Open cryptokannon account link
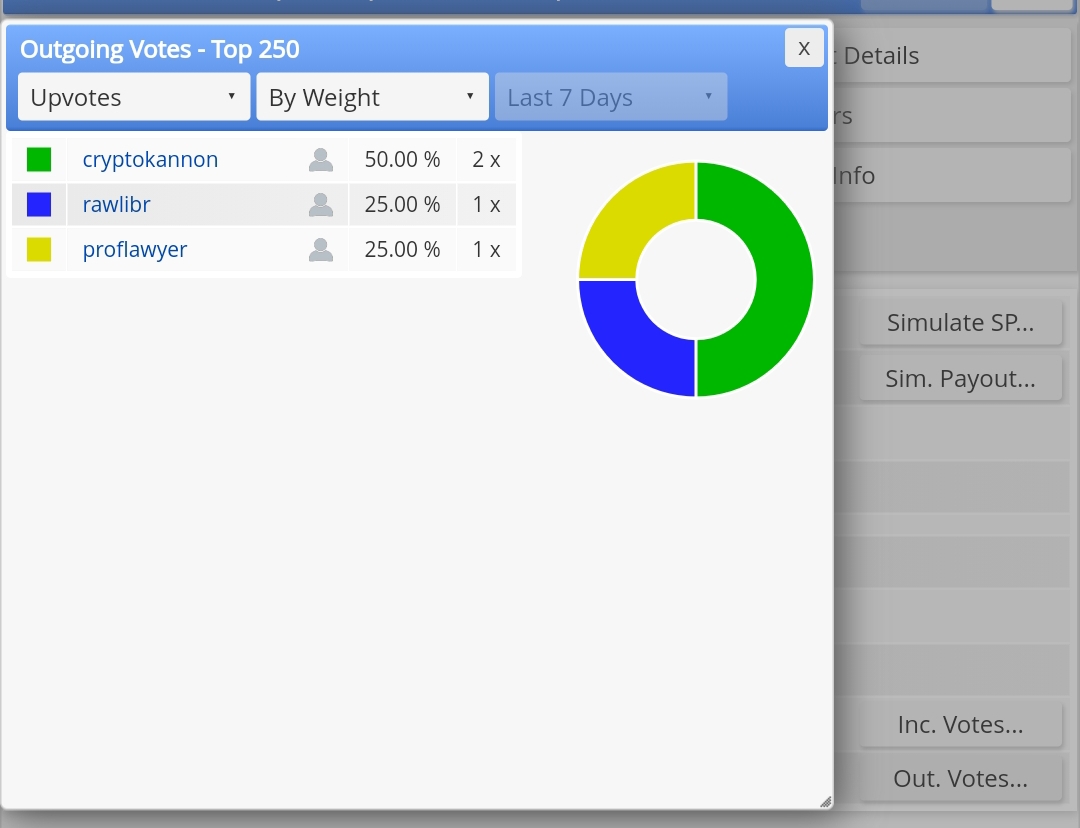 tap(150, 160)
